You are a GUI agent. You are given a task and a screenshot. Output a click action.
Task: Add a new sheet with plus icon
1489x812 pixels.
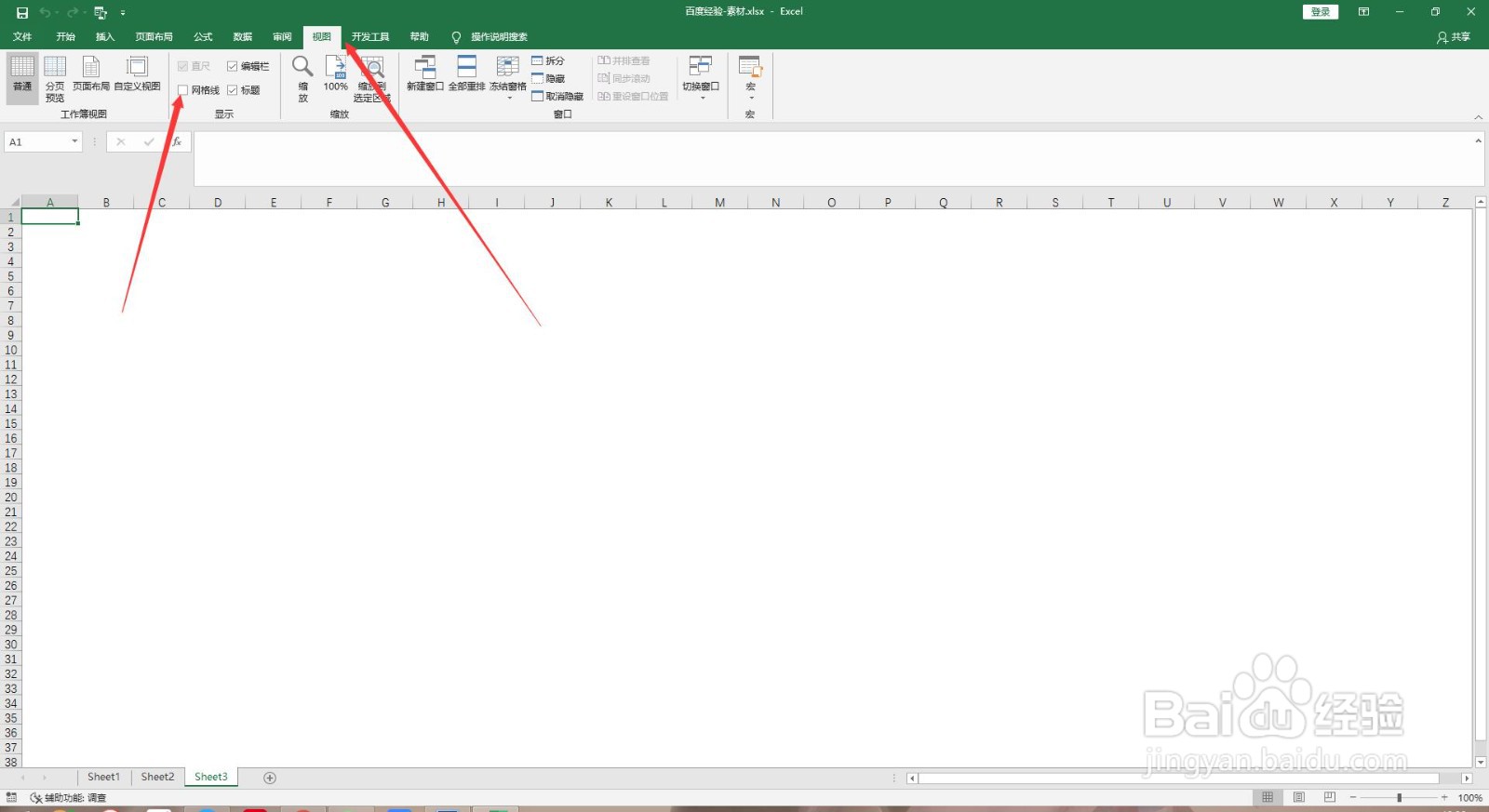[x=270, y=778]
